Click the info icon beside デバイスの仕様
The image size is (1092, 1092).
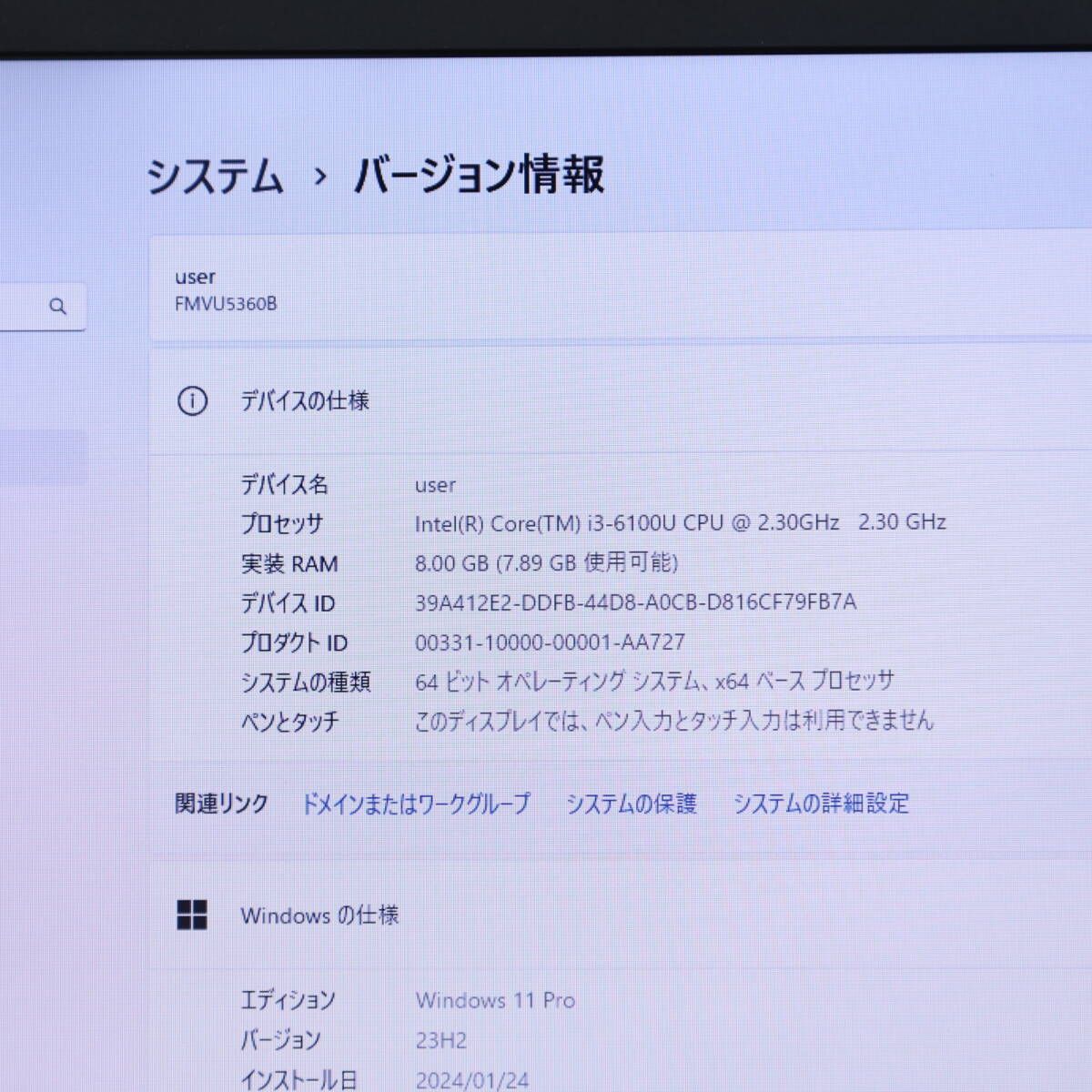pyautogui.click(x=194, y=400)
